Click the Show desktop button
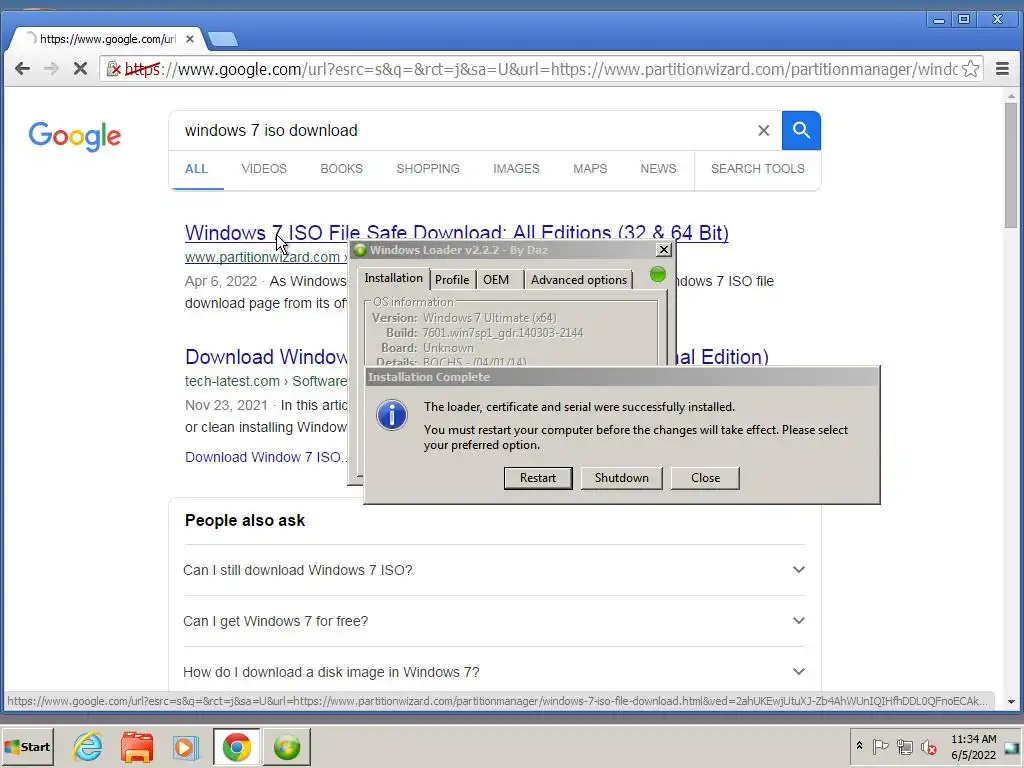 coord(1012,747)
